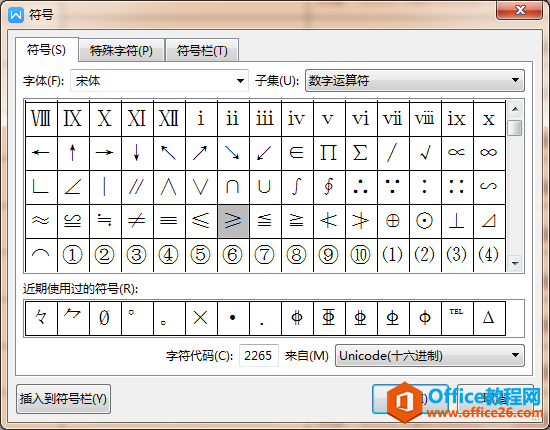Select the left arrow symbol ←
550x430 pixels.
pyautogui.click(x=41, y=153)
